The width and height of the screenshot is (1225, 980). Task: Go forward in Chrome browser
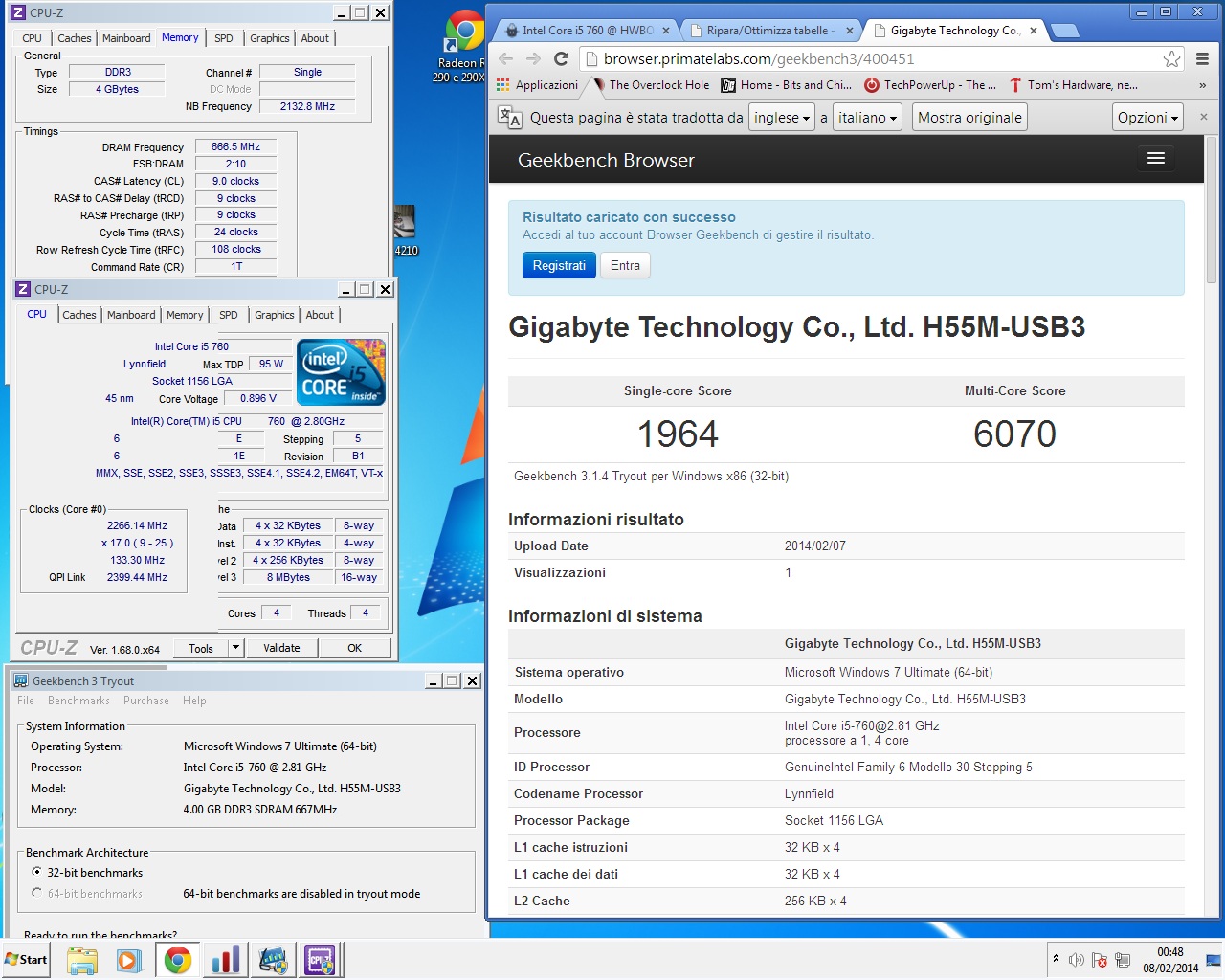534,58
